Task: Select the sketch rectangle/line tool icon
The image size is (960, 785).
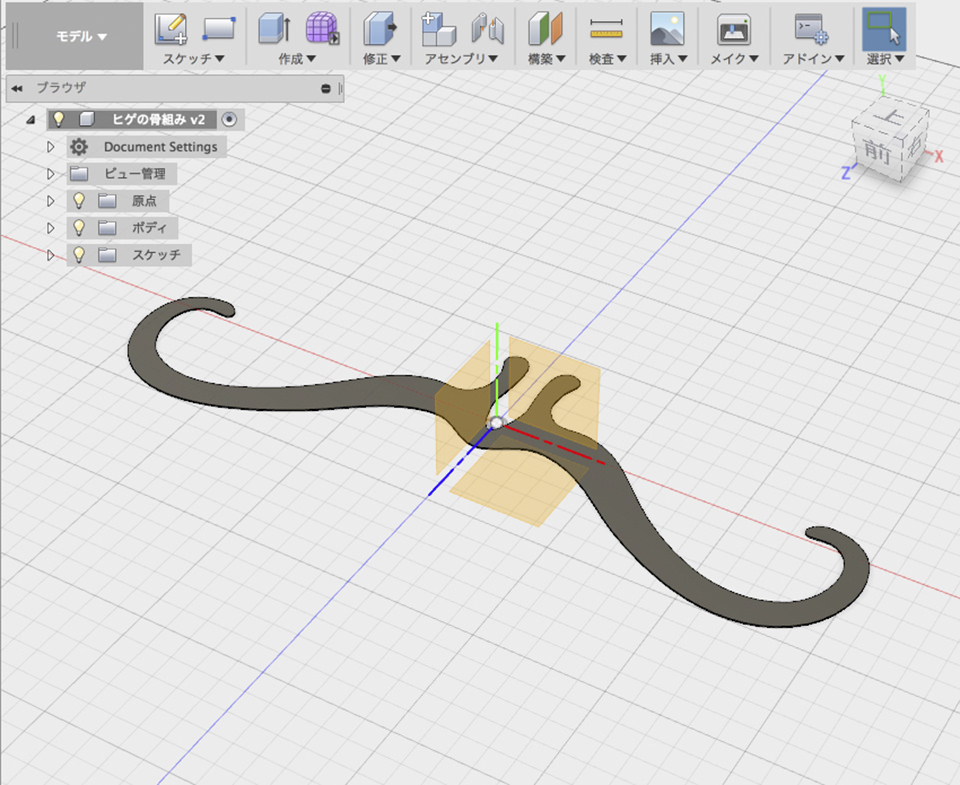Action: (219, 29)
